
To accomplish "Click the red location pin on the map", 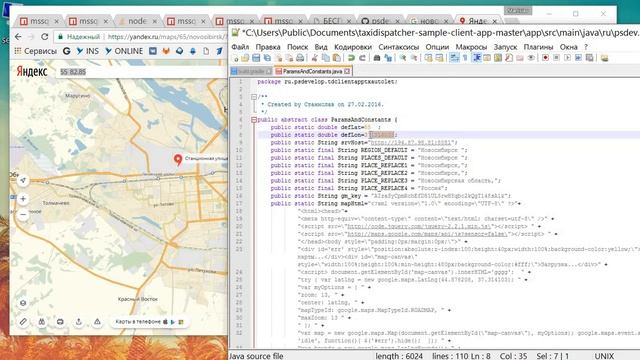I will (178, 160).
